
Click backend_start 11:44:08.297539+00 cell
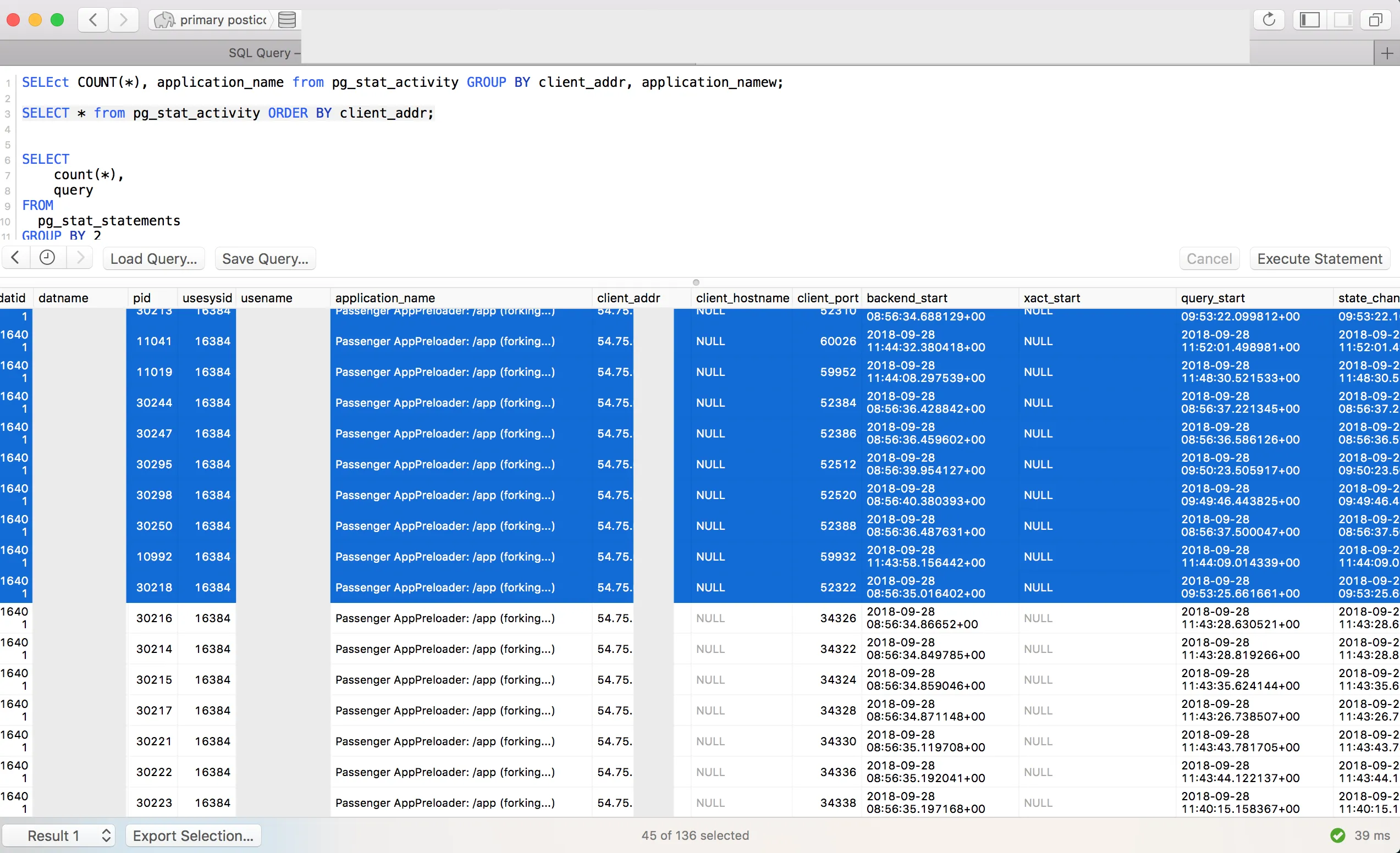click(x=941, y=372)
